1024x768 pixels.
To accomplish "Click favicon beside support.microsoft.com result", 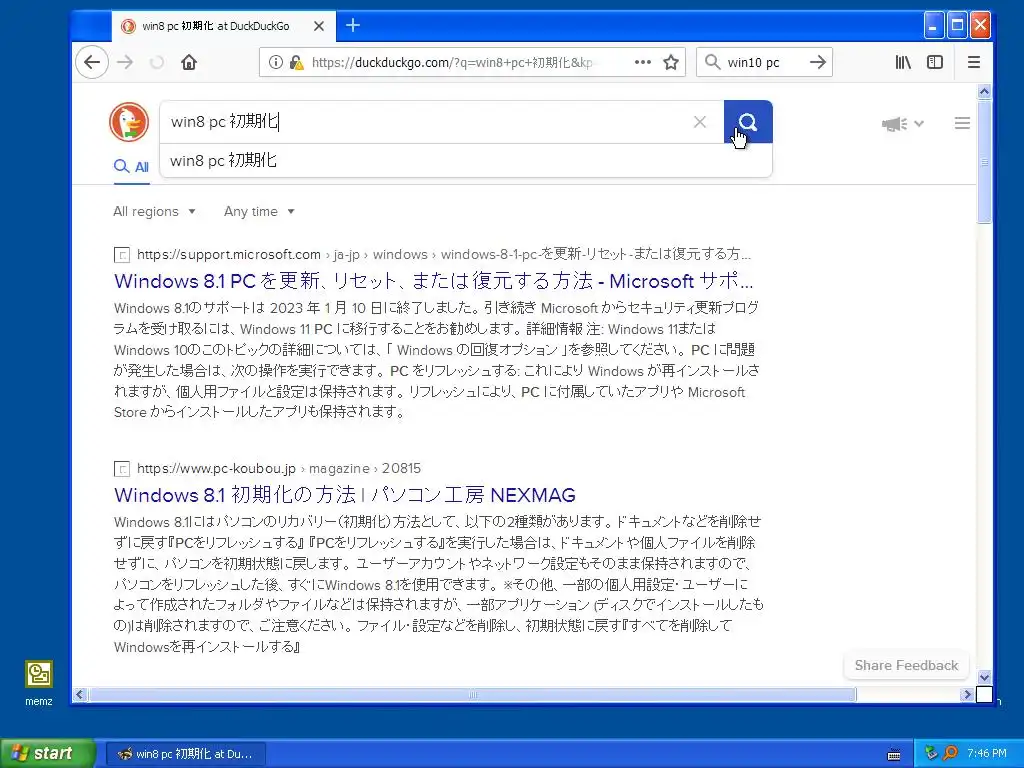I will (x=121, y=255).
